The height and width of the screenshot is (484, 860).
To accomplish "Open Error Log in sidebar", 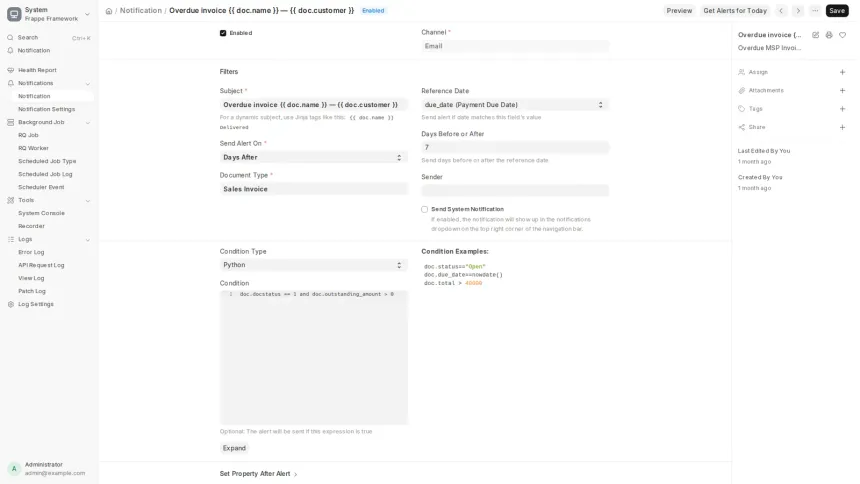I will coord(31,252).
